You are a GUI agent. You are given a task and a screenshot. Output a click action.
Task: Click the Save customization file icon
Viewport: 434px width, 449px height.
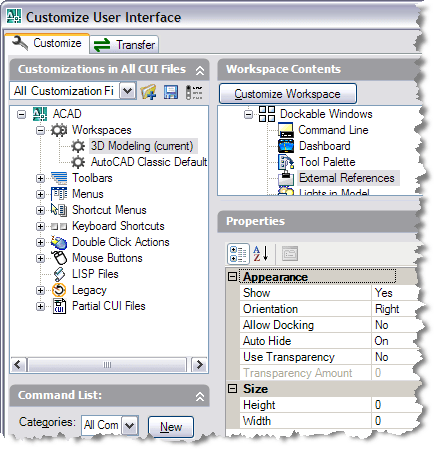171,92
